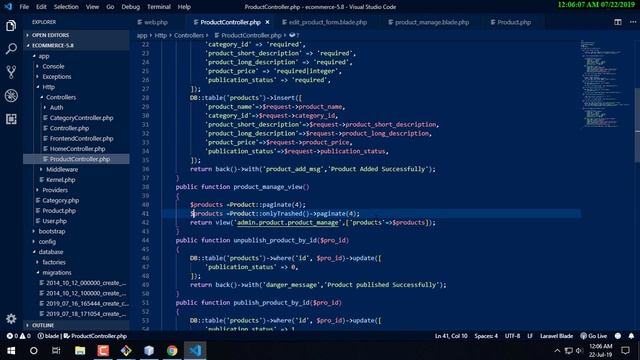This screenshot has width=640, height=360.
Task: Open the Help menu
Action: [184, 7]
